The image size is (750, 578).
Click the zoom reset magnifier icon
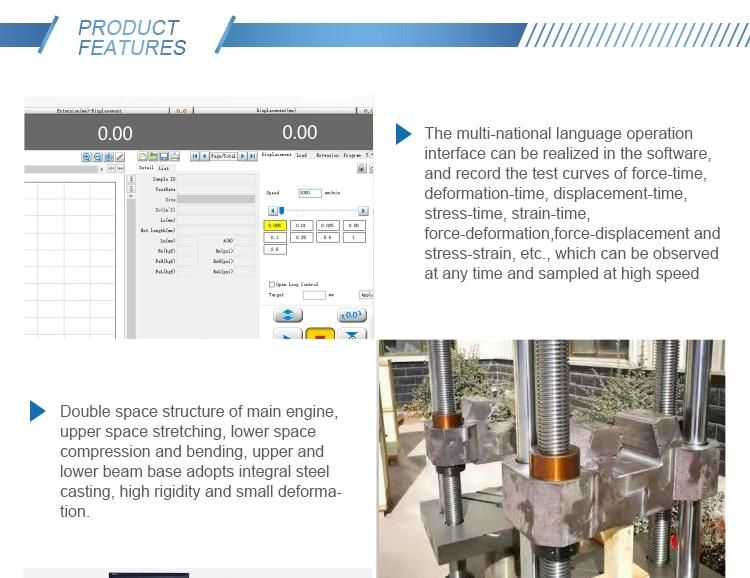109,156
